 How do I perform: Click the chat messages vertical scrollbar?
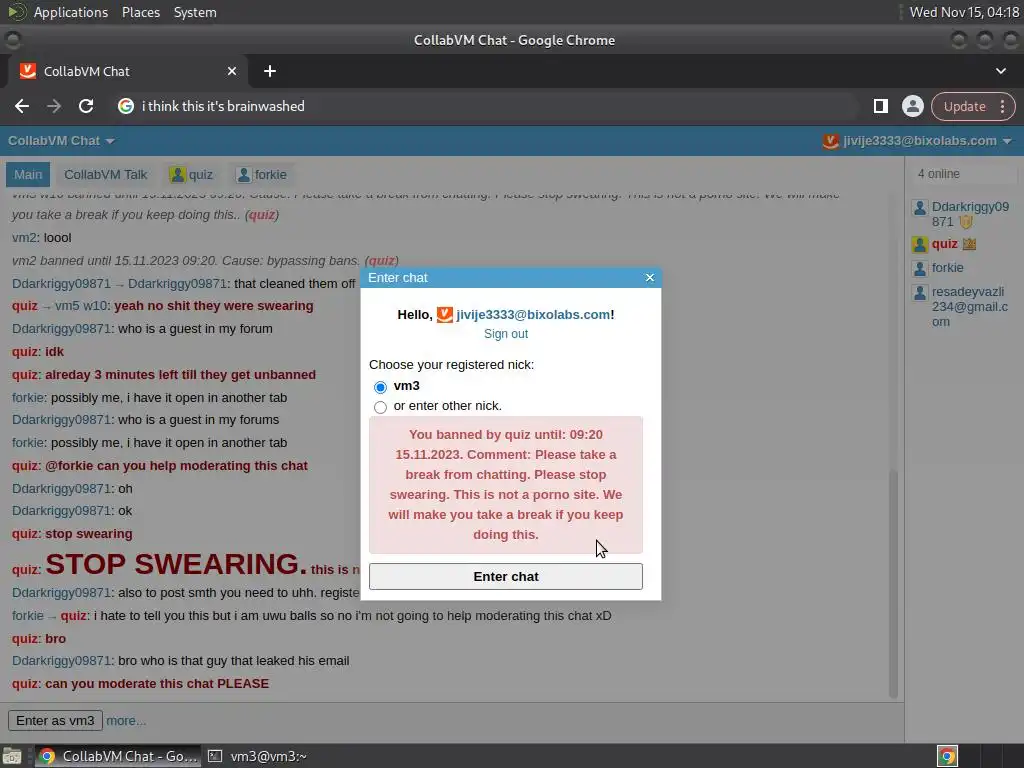[893, 583]
